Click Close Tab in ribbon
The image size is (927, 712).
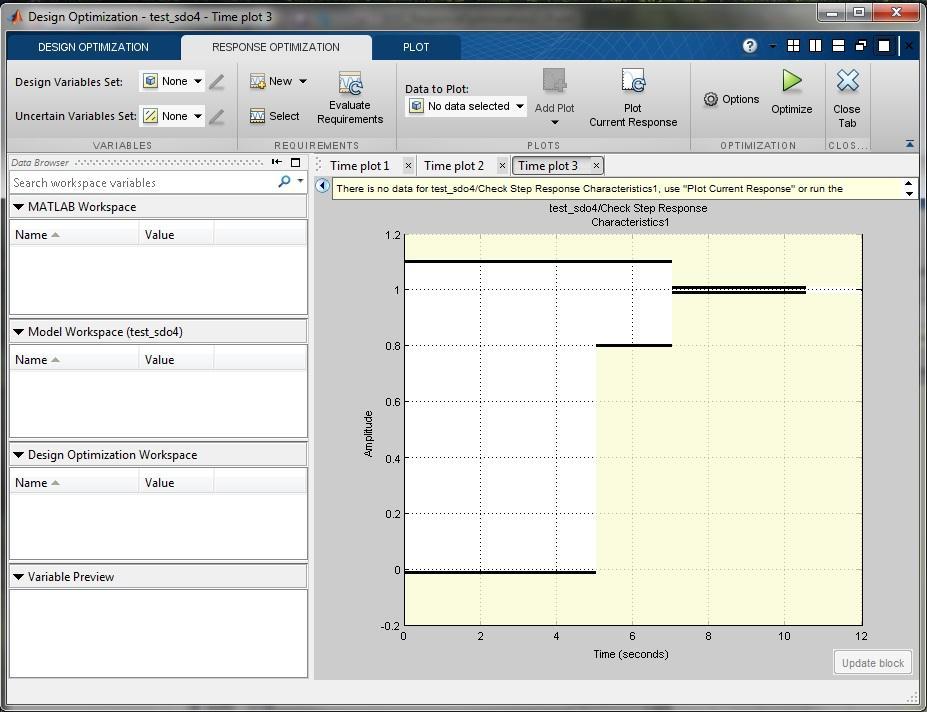(x=847, y=98)
